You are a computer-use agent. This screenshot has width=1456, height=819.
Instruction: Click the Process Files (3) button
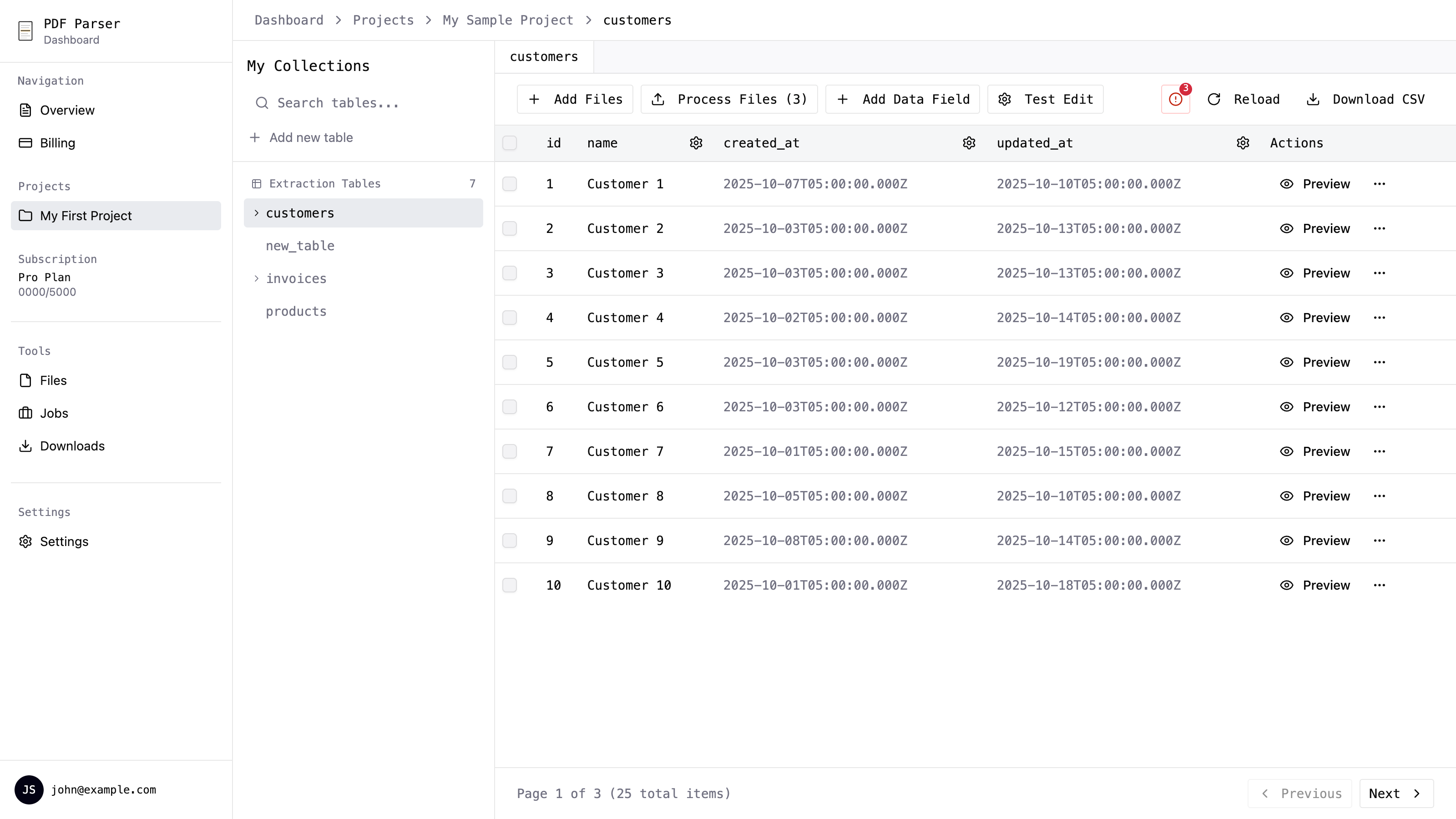point(729,99)
